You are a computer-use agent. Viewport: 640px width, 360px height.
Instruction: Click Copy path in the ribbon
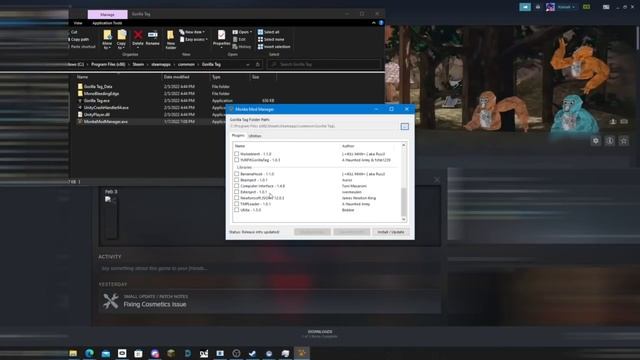(x=78, y=39)
